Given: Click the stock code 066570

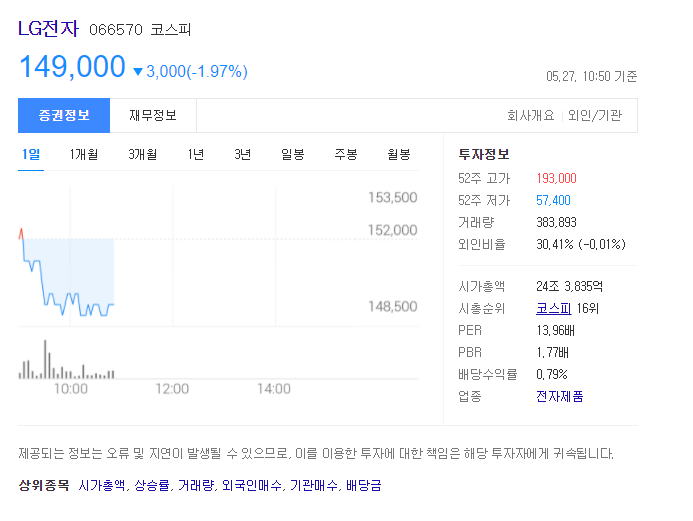Looking at the screenshot, I should (116, 30).
